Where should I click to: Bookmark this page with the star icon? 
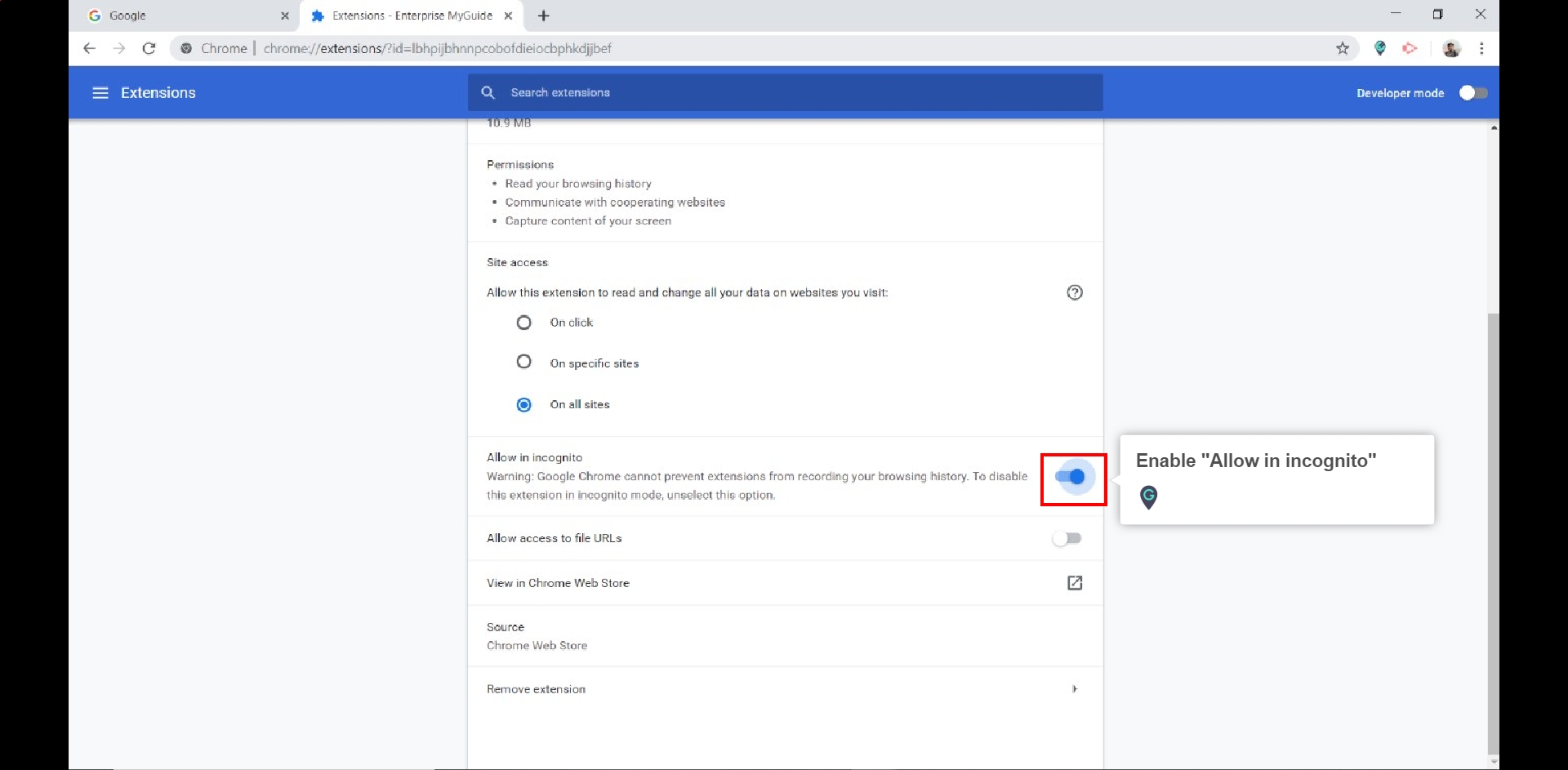point(1343,48)
